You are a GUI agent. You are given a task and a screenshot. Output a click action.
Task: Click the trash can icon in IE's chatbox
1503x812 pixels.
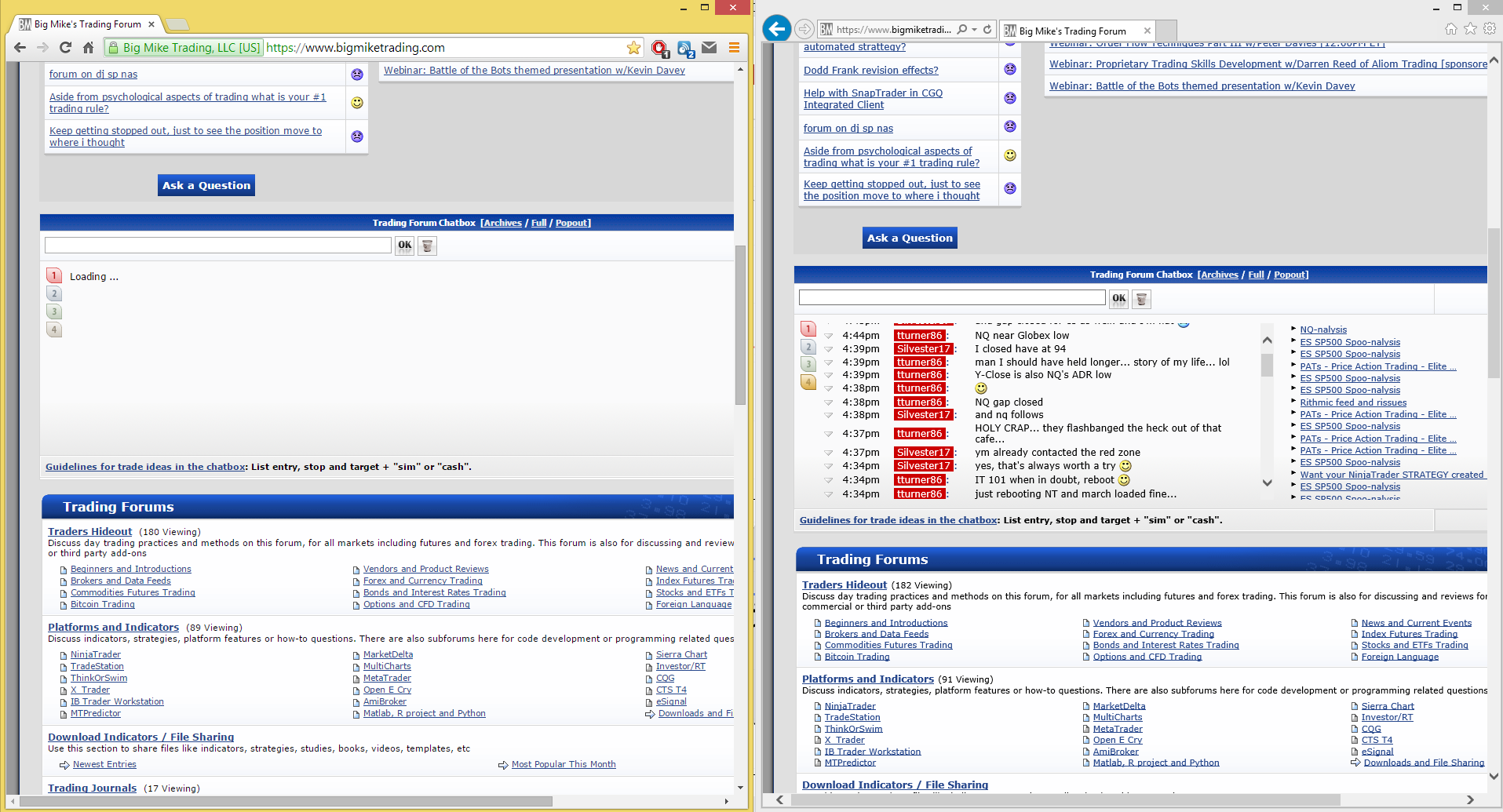1142,298
